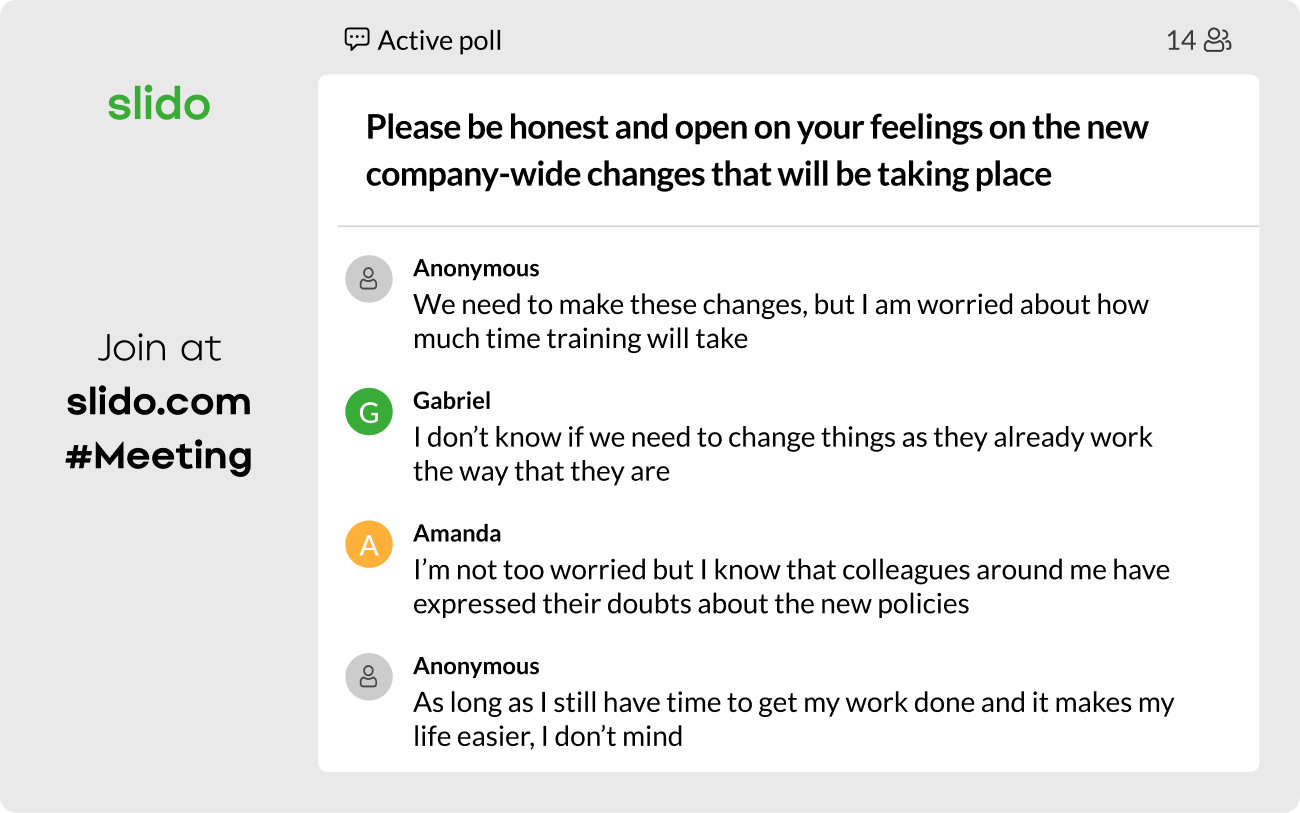The width and height of the screenshot is (1300, 813).
Task: Click Amanda's orange A avatar
Action: [368, 545]
